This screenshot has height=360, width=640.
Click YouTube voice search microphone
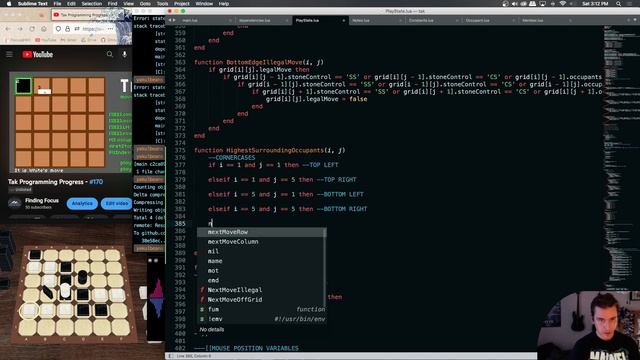[x=124, y=54]
